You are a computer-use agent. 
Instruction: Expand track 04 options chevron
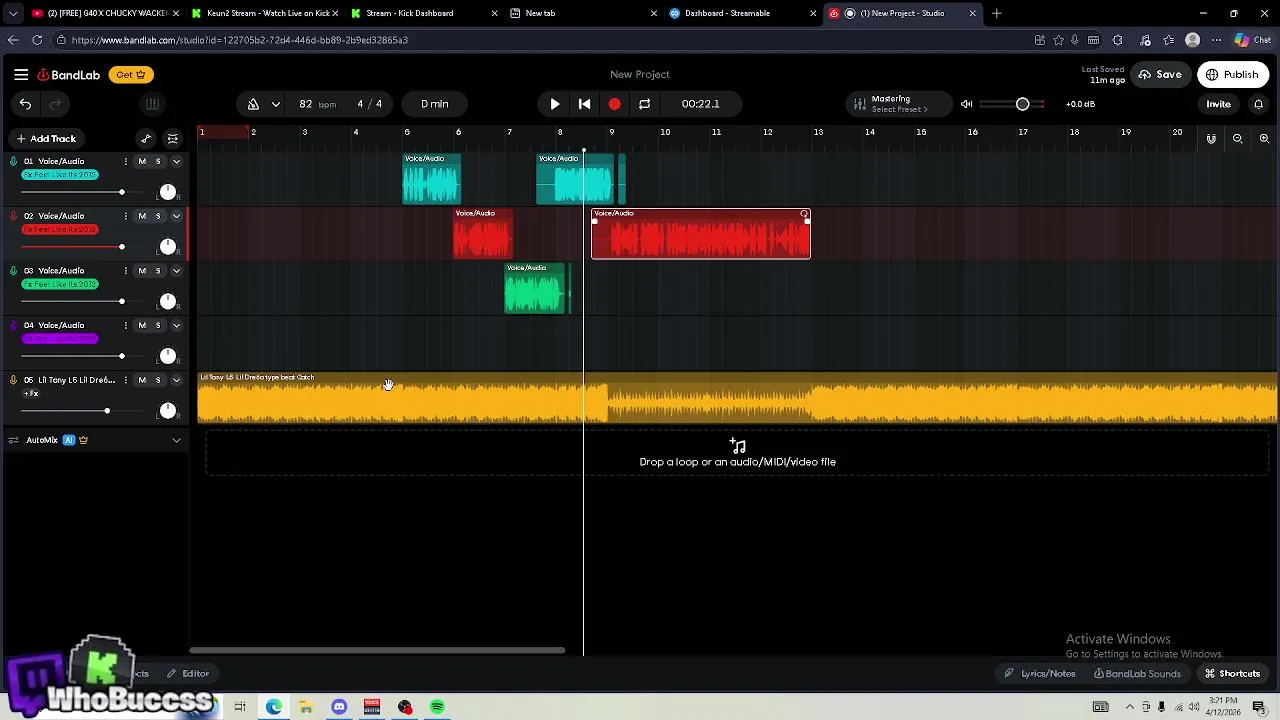tap(176, 325)
